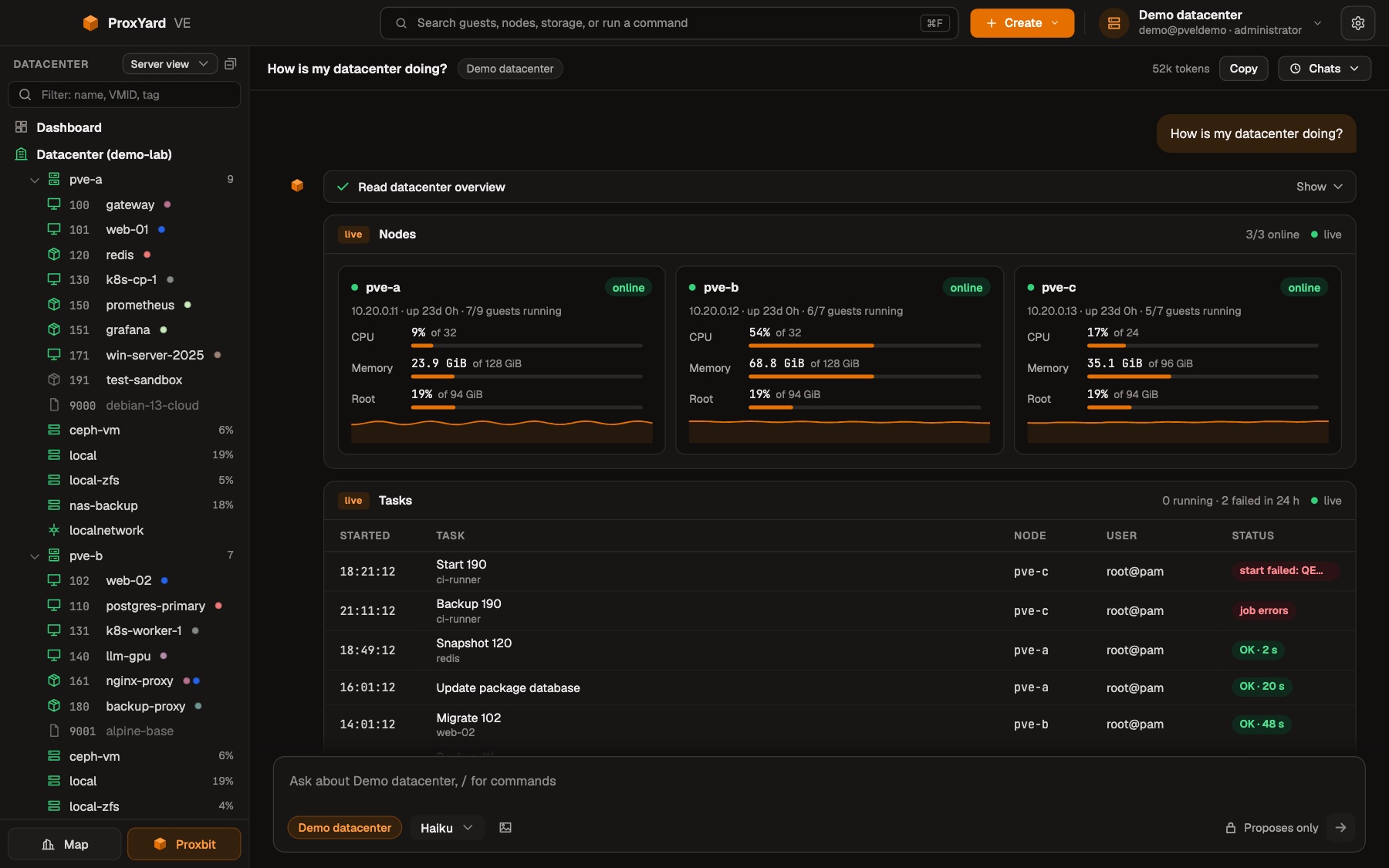Screen dimensions: 1389x868
Task: Click the pve-b CPU usage bar
Action: (864, 346)
